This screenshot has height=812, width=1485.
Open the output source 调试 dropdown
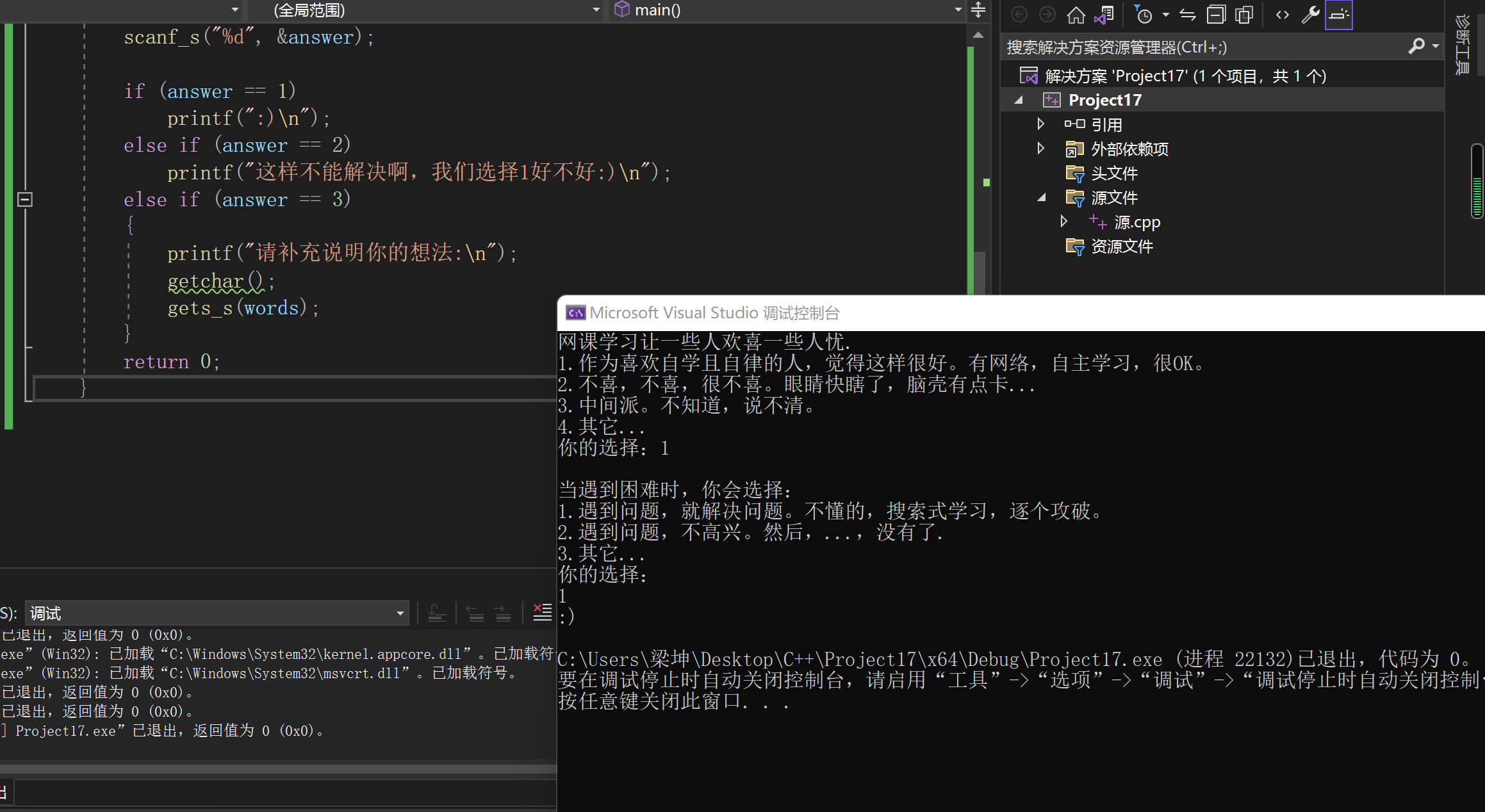(400, 613)
